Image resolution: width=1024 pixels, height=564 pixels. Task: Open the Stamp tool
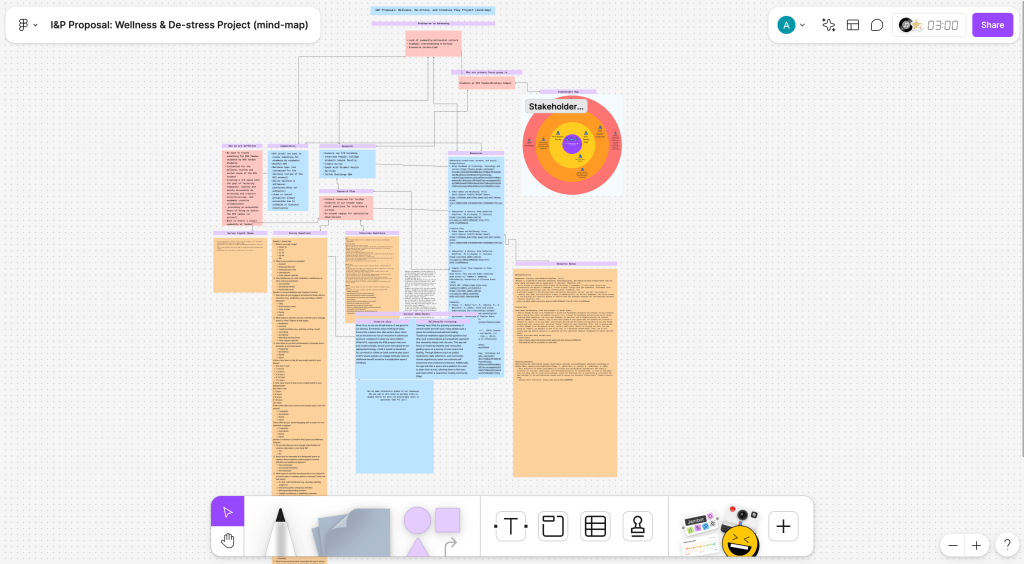click(638, 526)
